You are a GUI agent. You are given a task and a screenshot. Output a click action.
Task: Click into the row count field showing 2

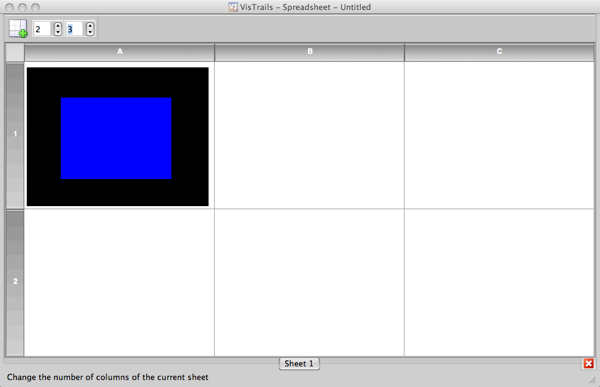pyautogui.click(x=43, y=29)
